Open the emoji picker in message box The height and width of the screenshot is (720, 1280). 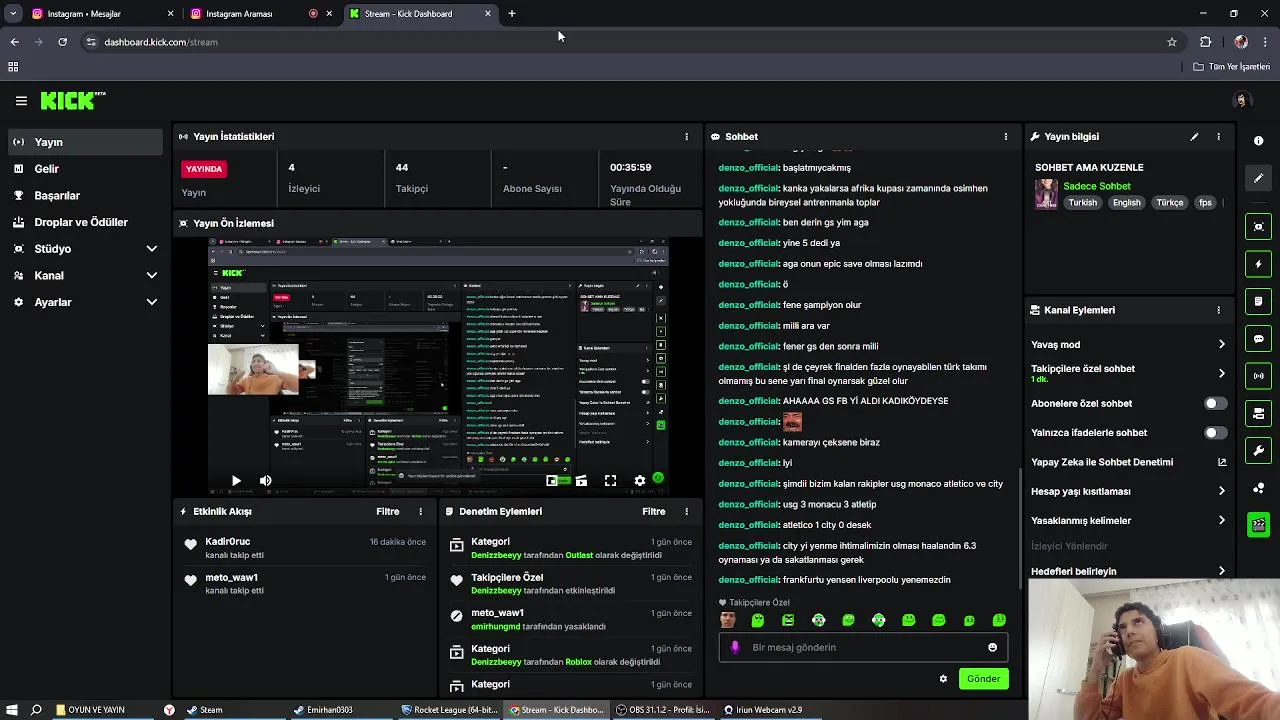[992, 647]
